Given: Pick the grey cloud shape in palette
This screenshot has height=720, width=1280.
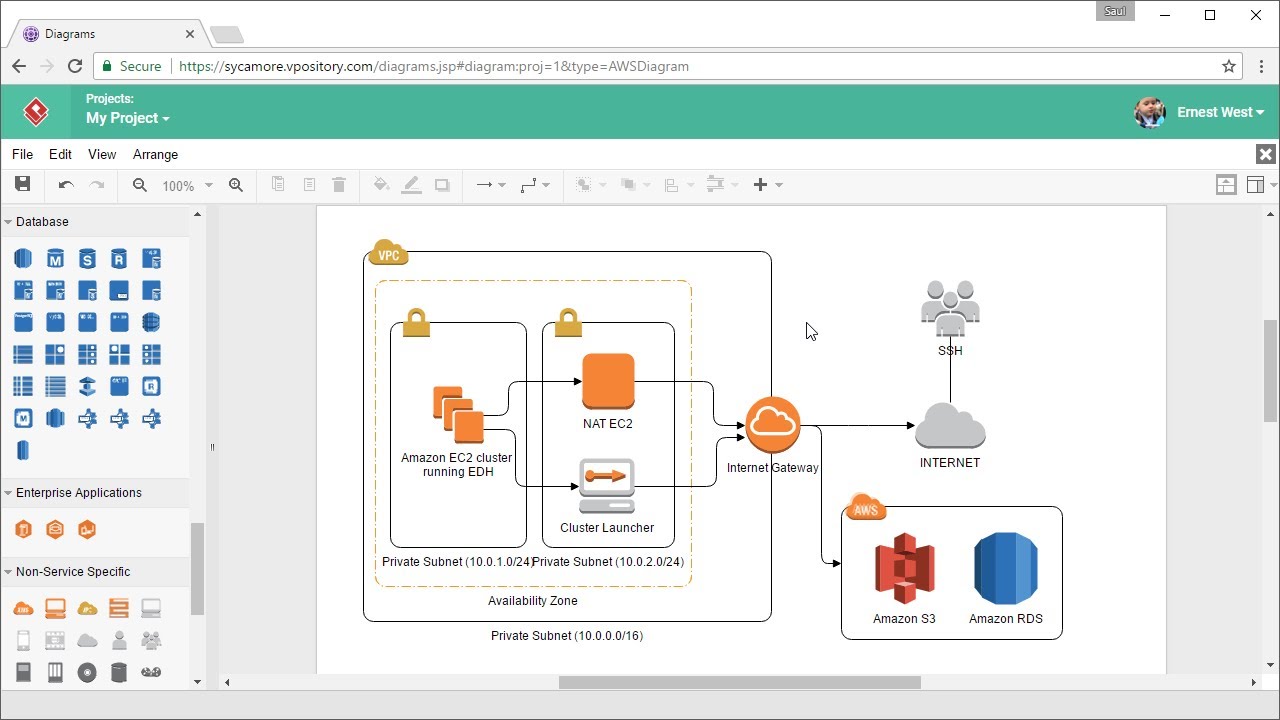Looking at the screenshot, I should click(x=87, y=640).
